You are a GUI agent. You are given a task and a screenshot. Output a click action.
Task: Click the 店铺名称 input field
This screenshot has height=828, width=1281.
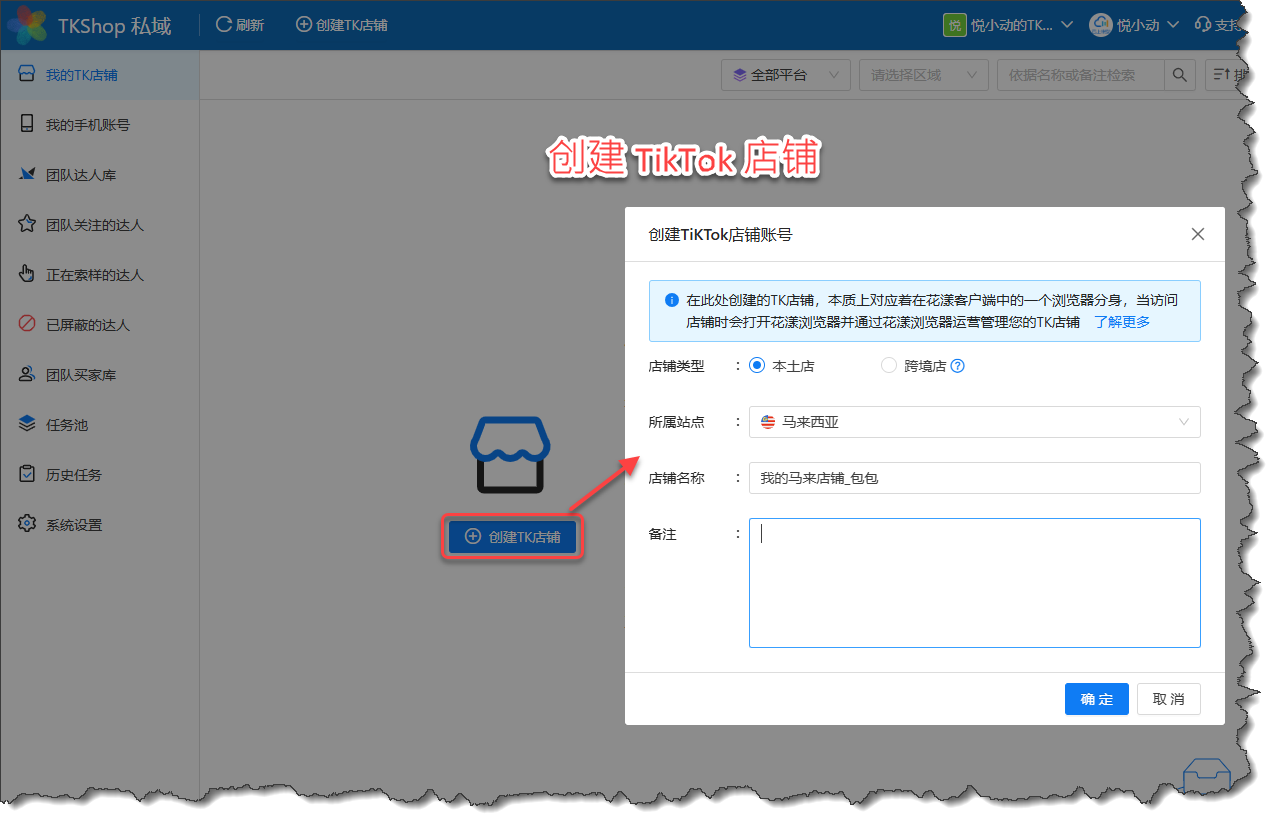coord(975,478)
